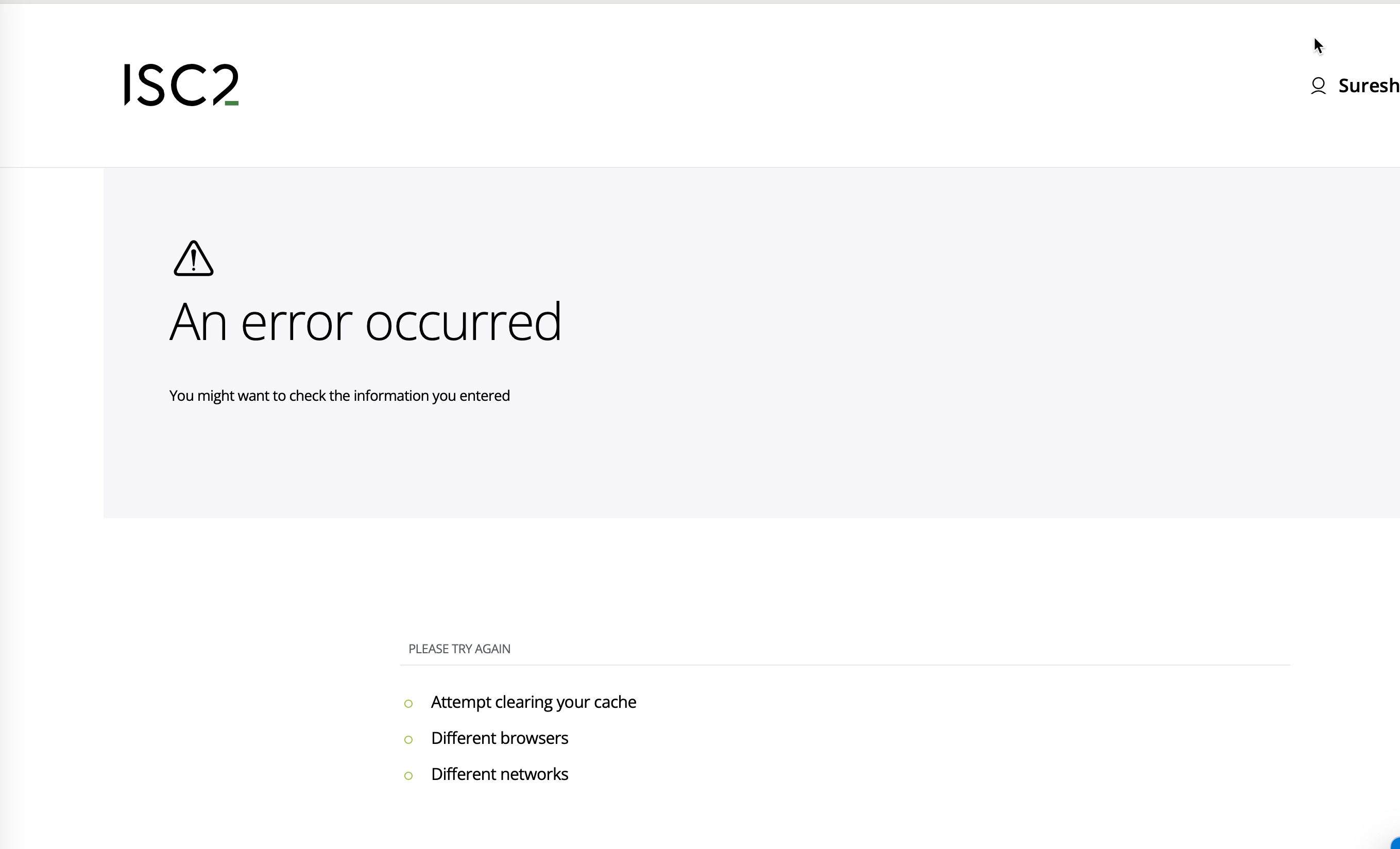Click the Attempt clearing your cache suggestion

point(533,702)
